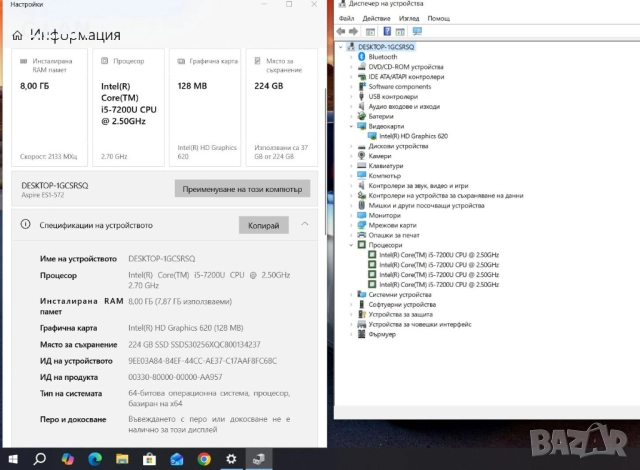This screenshot has height=470, width=640.
Task: Click the Инсталирана RAM памет card
Action: coord(49,108)
